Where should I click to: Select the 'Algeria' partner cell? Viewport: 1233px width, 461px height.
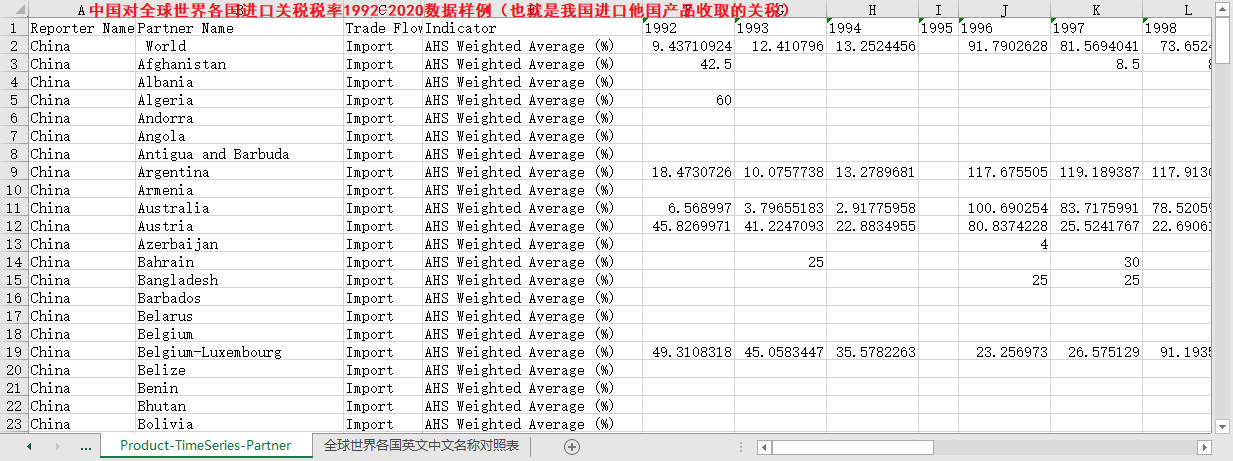click(x=240, y=100)
